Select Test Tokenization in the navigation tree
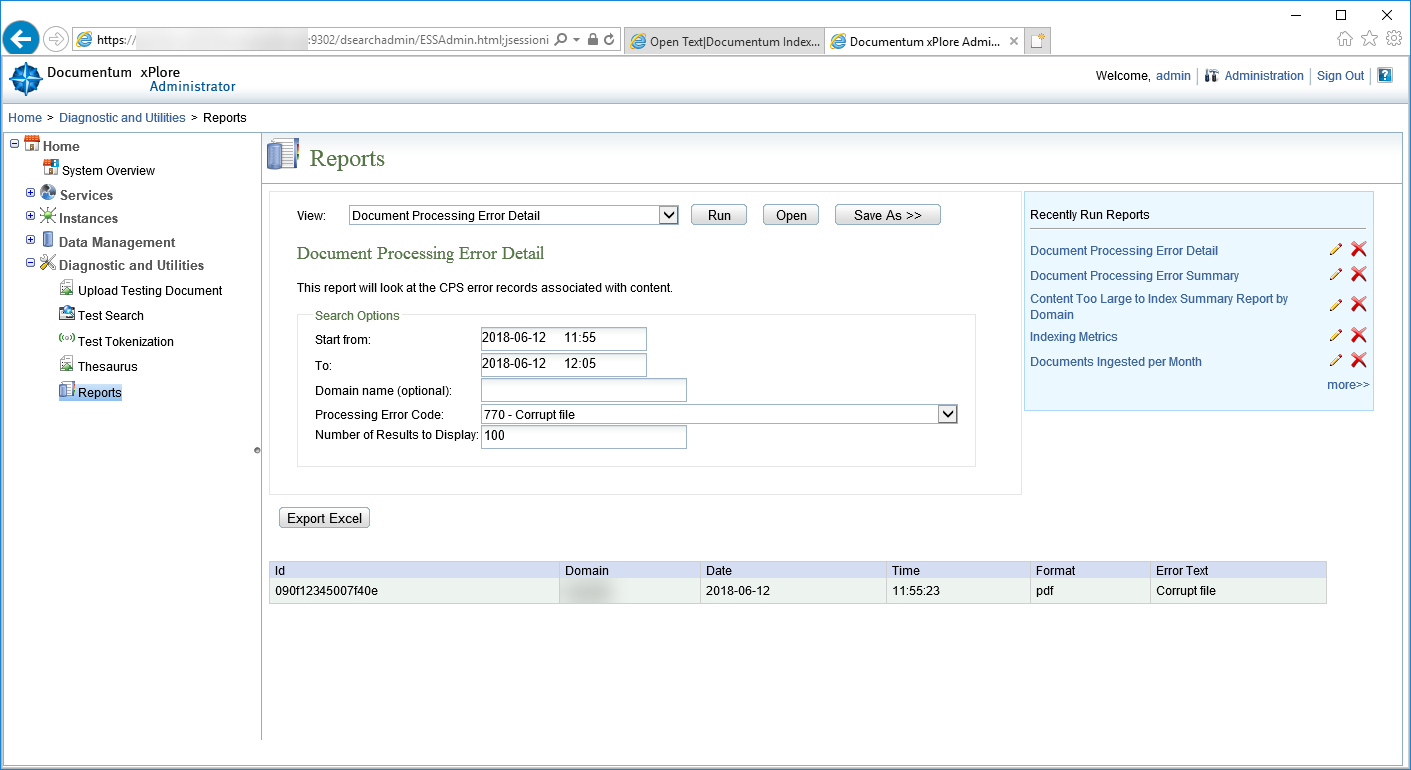The width and height of the screenshot is (1411, 770). [126, 341]
